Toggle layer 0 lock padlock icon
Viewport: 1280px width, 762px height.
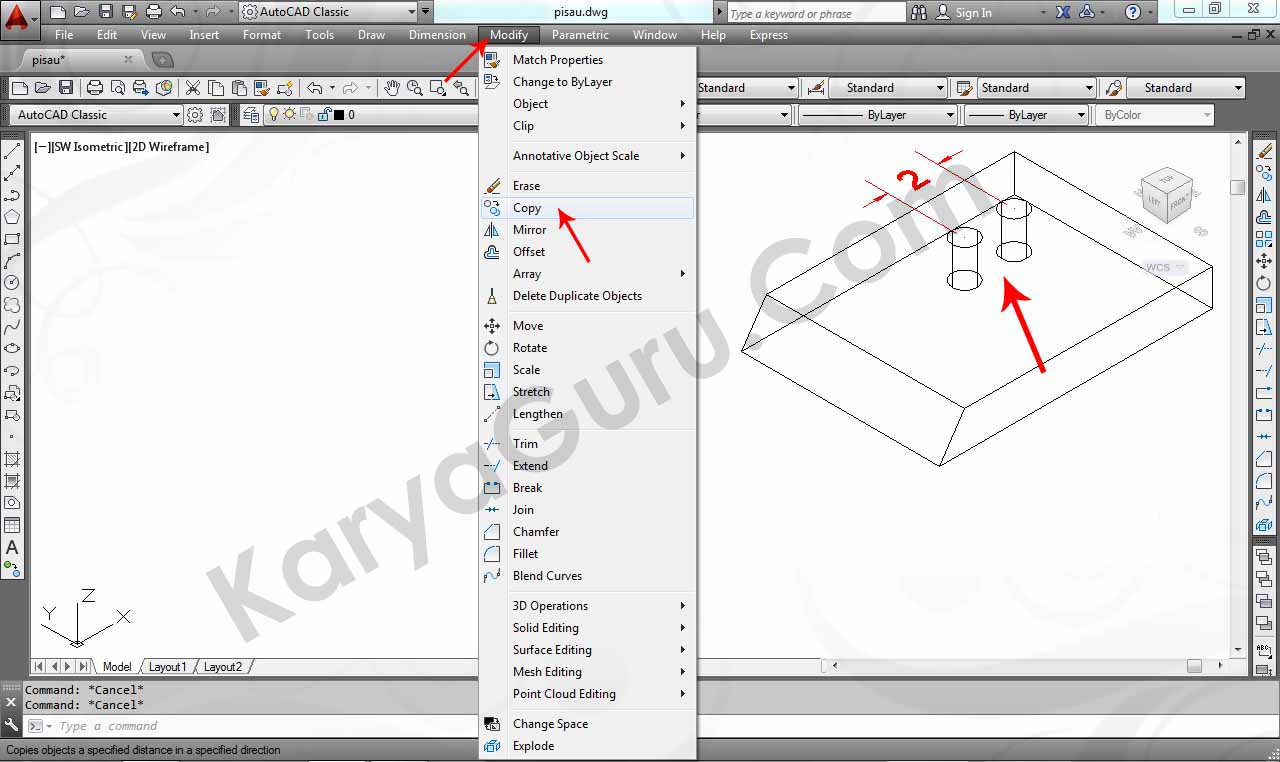[323, 115]
